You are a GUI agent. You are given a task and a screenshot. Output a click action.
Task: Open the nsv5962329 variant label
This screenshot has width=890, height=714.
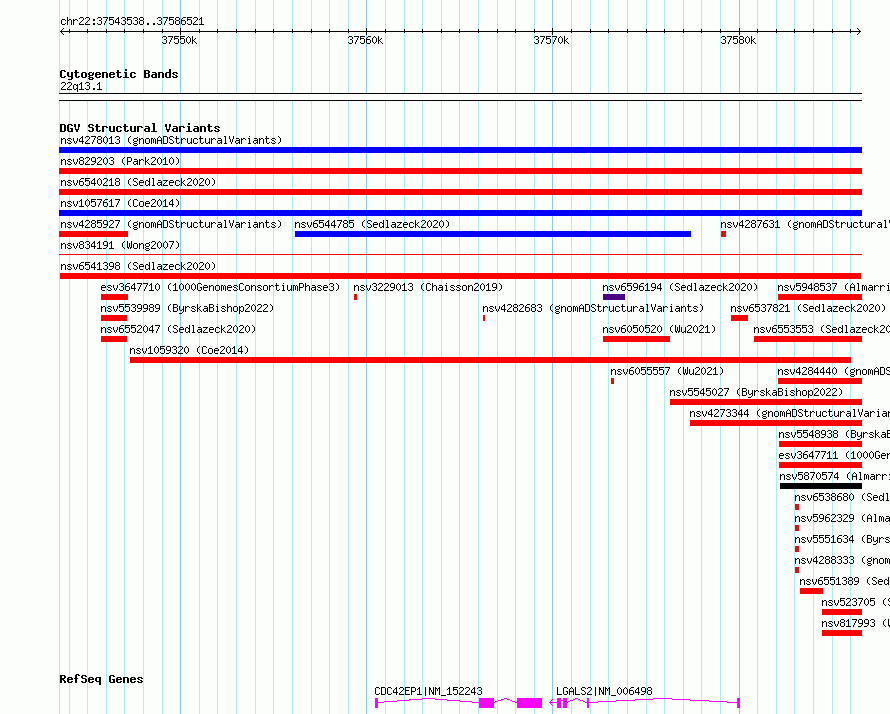point(842,518)
